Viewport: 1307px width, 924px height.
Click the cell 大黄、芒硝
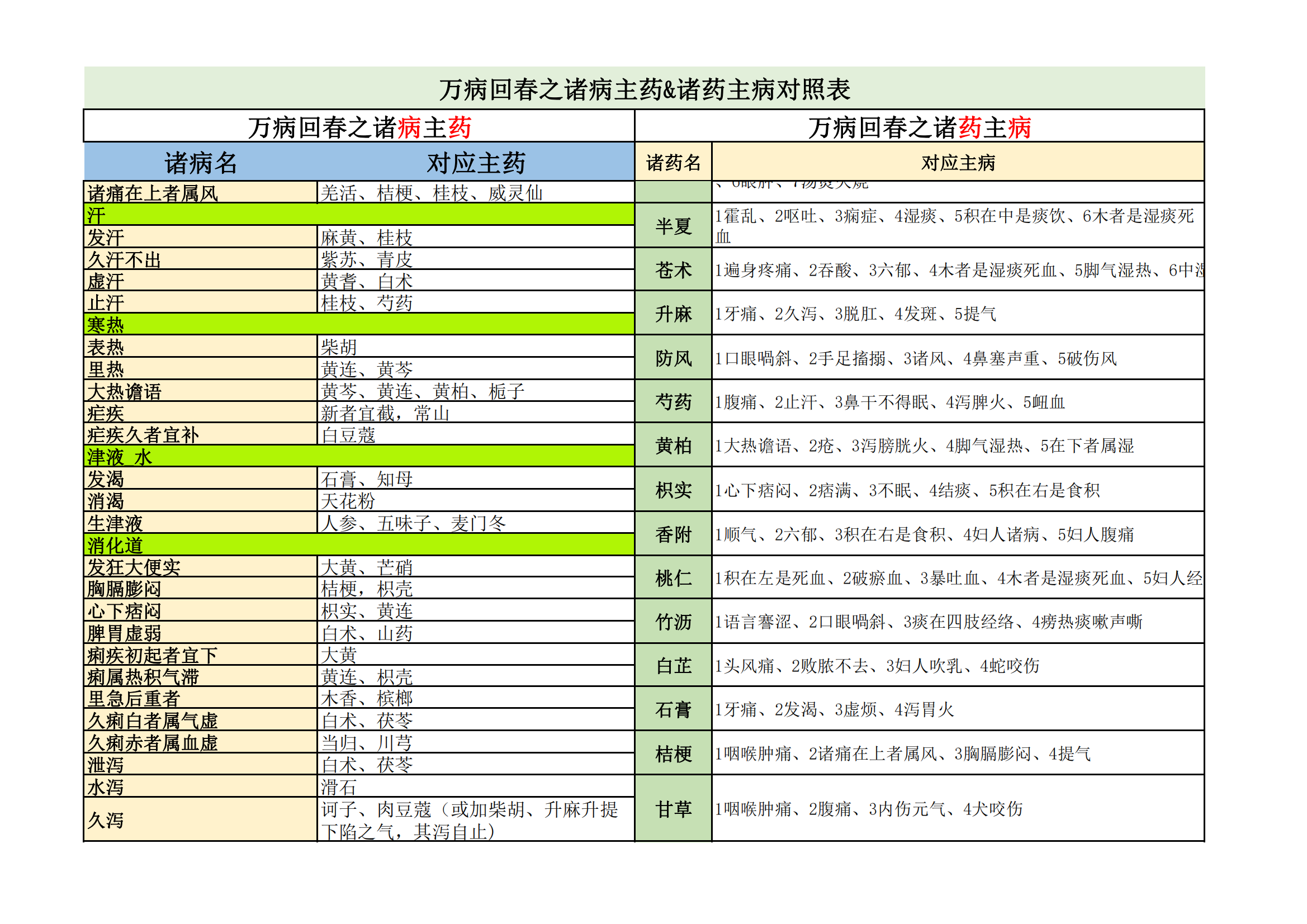point(476,567)
